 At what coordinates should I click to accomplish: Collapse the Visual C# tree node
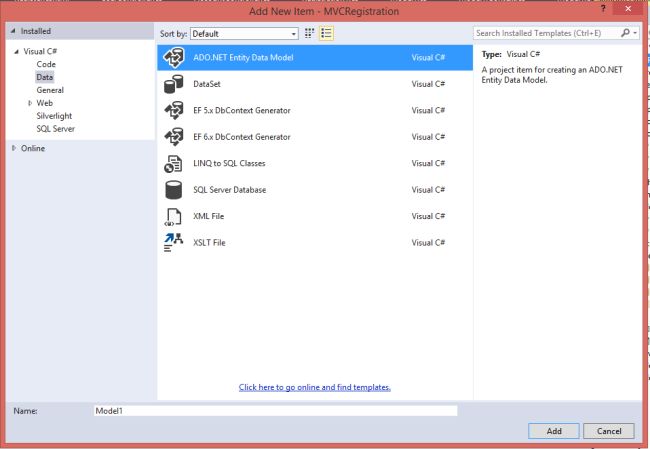point(17,51)
